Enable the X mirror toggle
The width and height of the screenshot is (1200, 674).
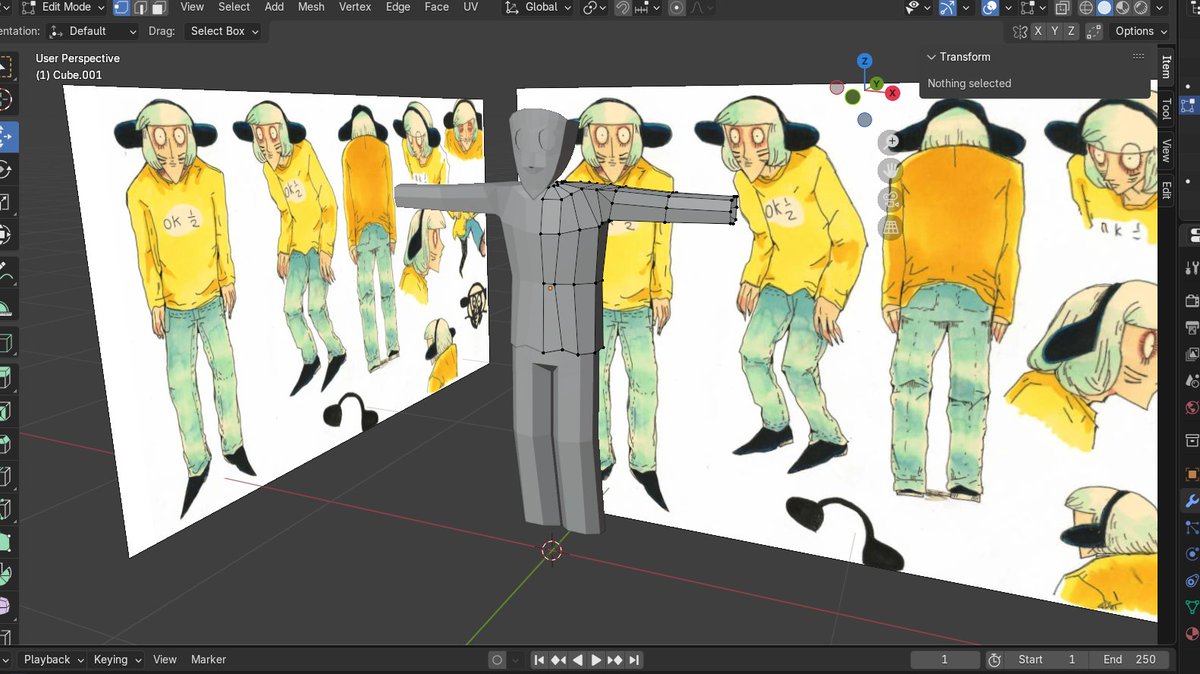coord(1038,31)
